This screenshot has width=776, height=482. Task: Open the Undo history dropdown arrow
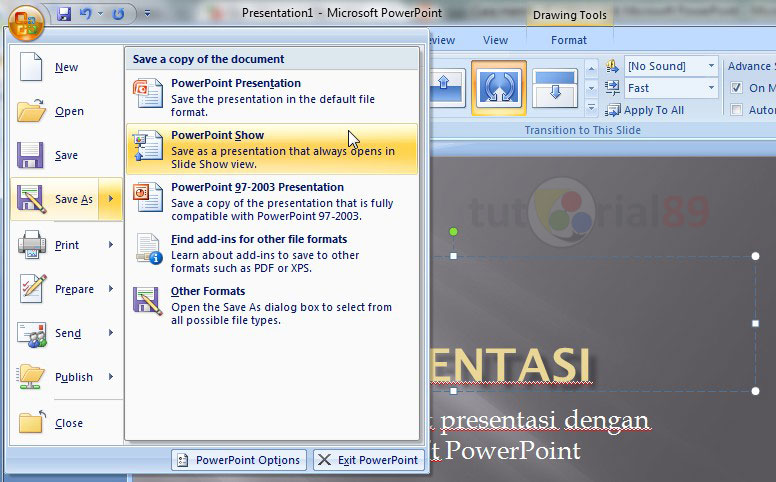(100, 14)
